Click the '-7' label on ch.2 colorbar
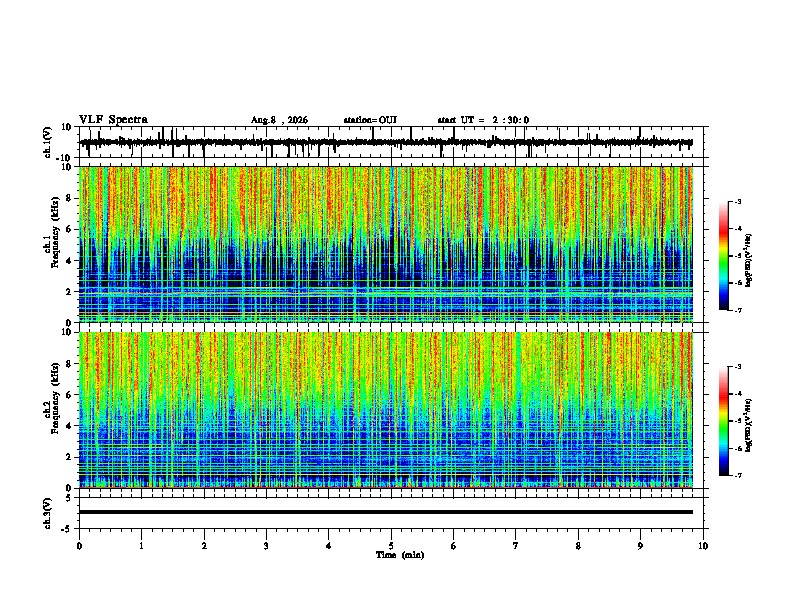 click(x=737, y=476)
